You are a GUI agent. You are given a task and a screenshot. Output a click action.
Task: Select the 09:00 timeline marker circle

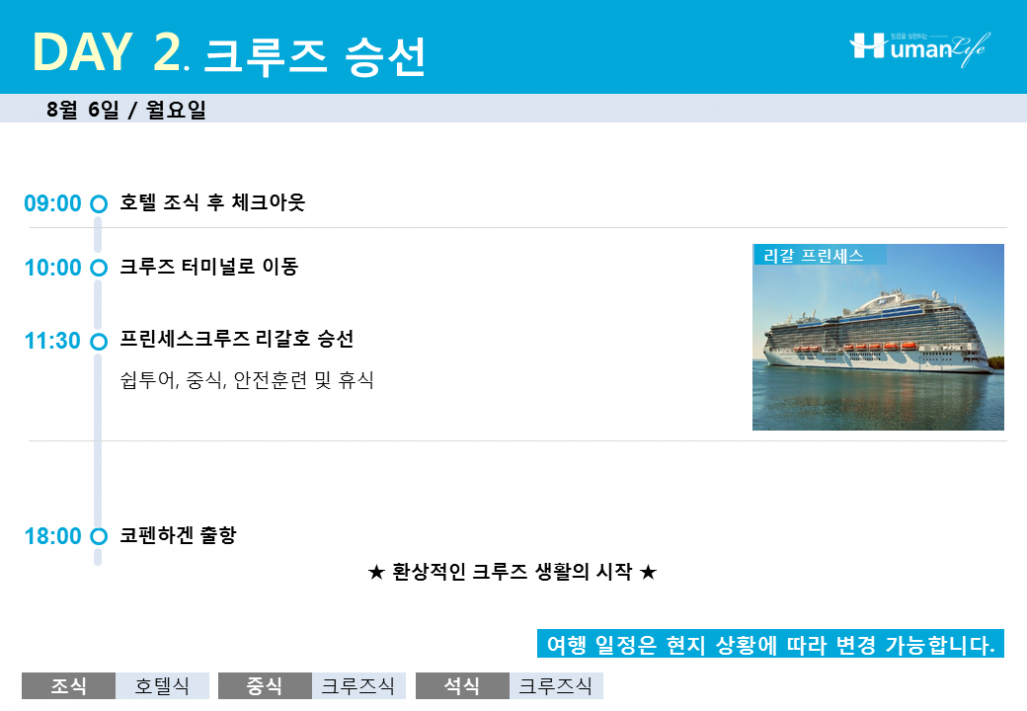[x=98, y=204]
